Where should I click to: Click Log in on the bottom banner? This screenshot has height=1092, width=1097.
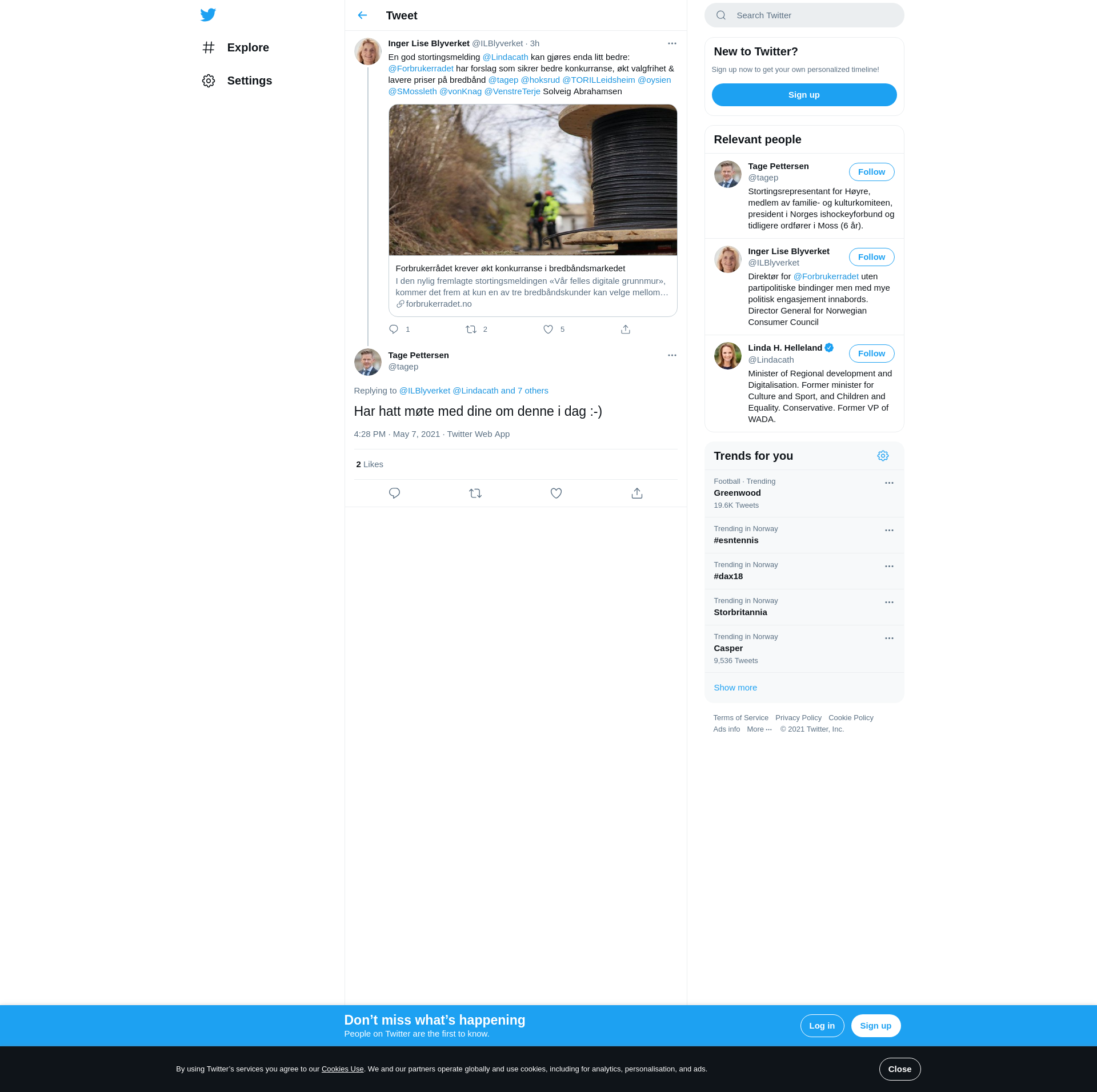pyautogui.click(x=822, y=1026)
